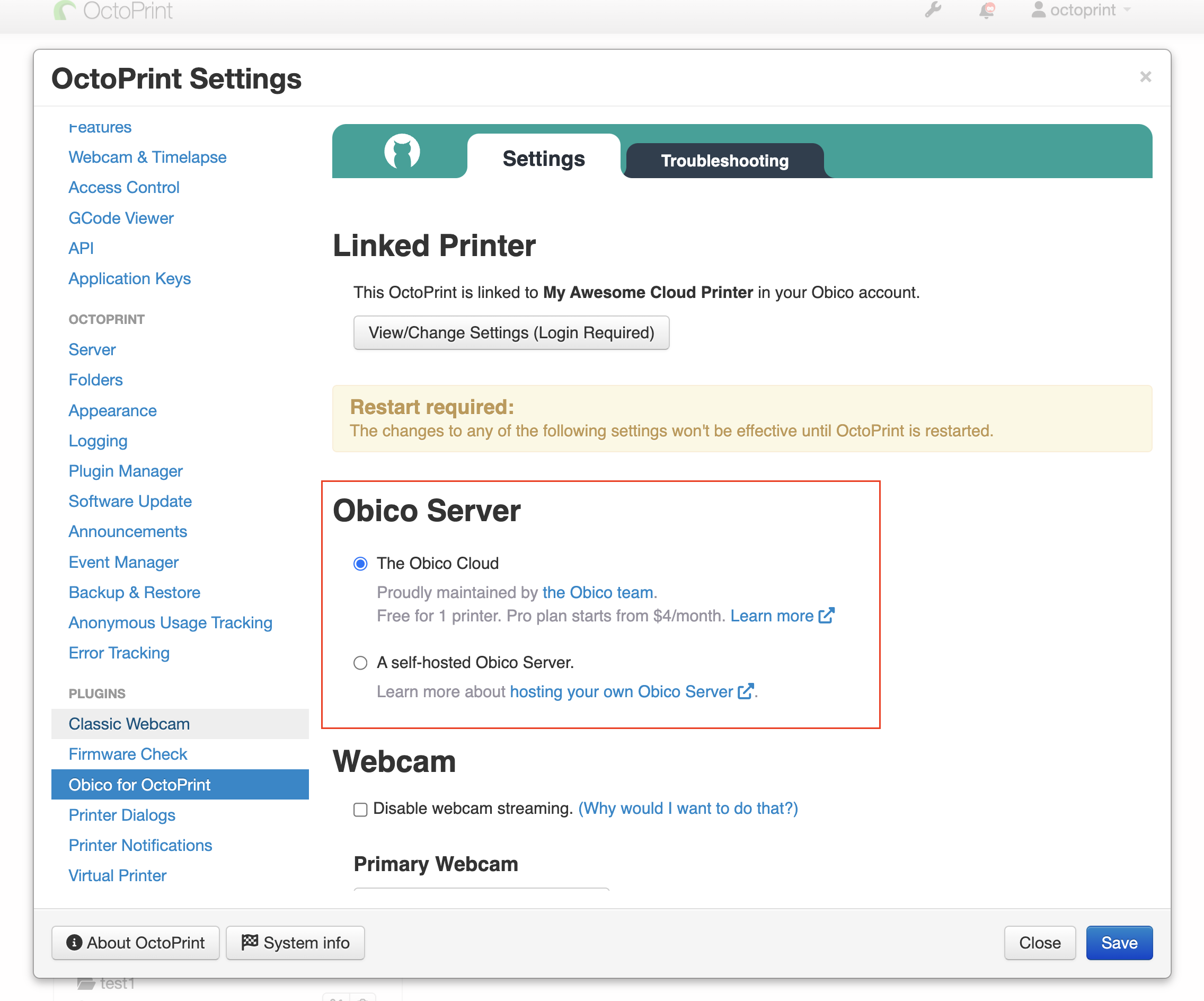Image resolution: width=1204 pixels, height=1001 pixels.
Task: Open Why would I want to do that link
Action: (x=688, y=808)
